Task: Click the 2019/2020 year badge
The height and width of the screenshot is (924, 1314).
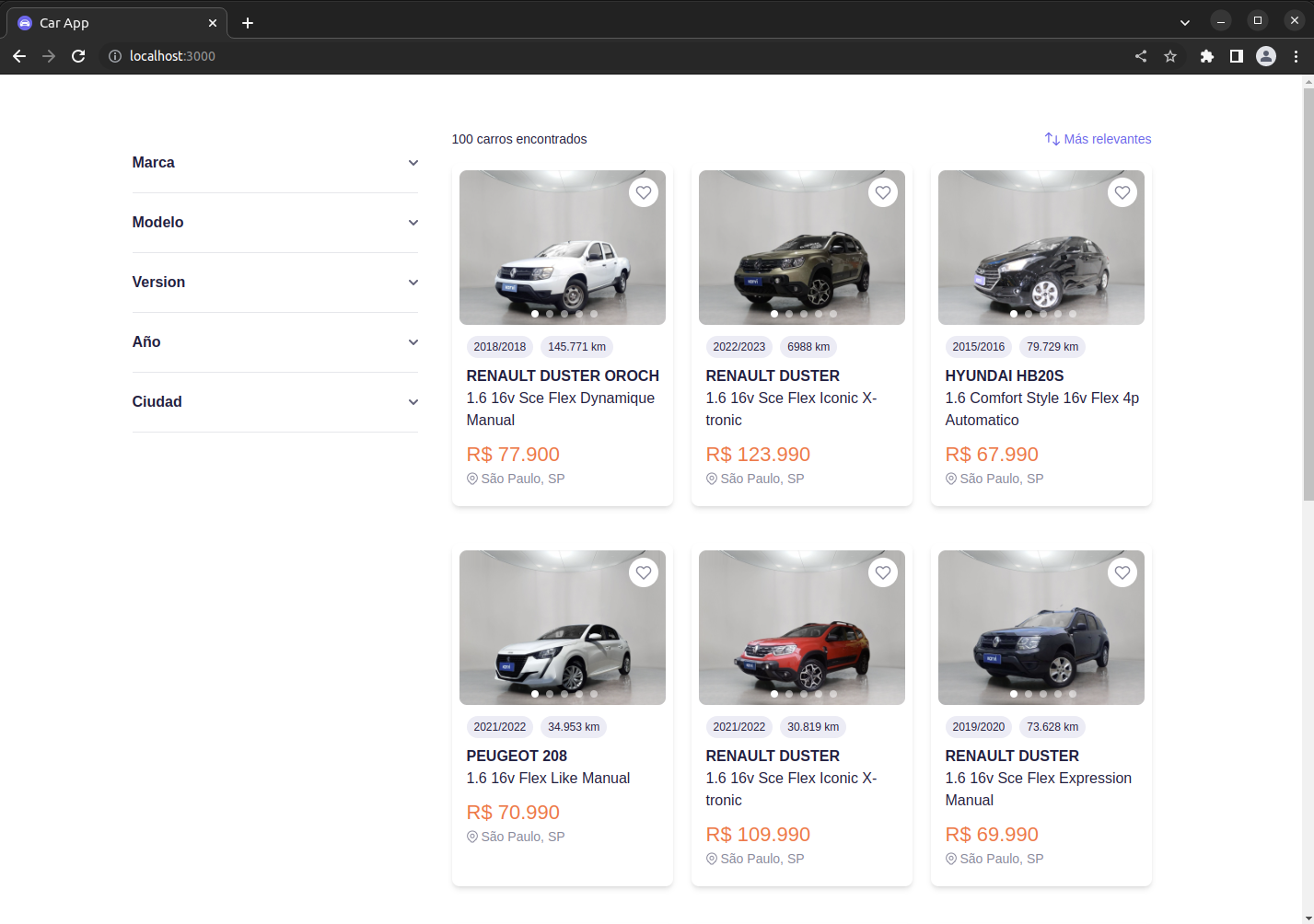Action: (979, 727)
